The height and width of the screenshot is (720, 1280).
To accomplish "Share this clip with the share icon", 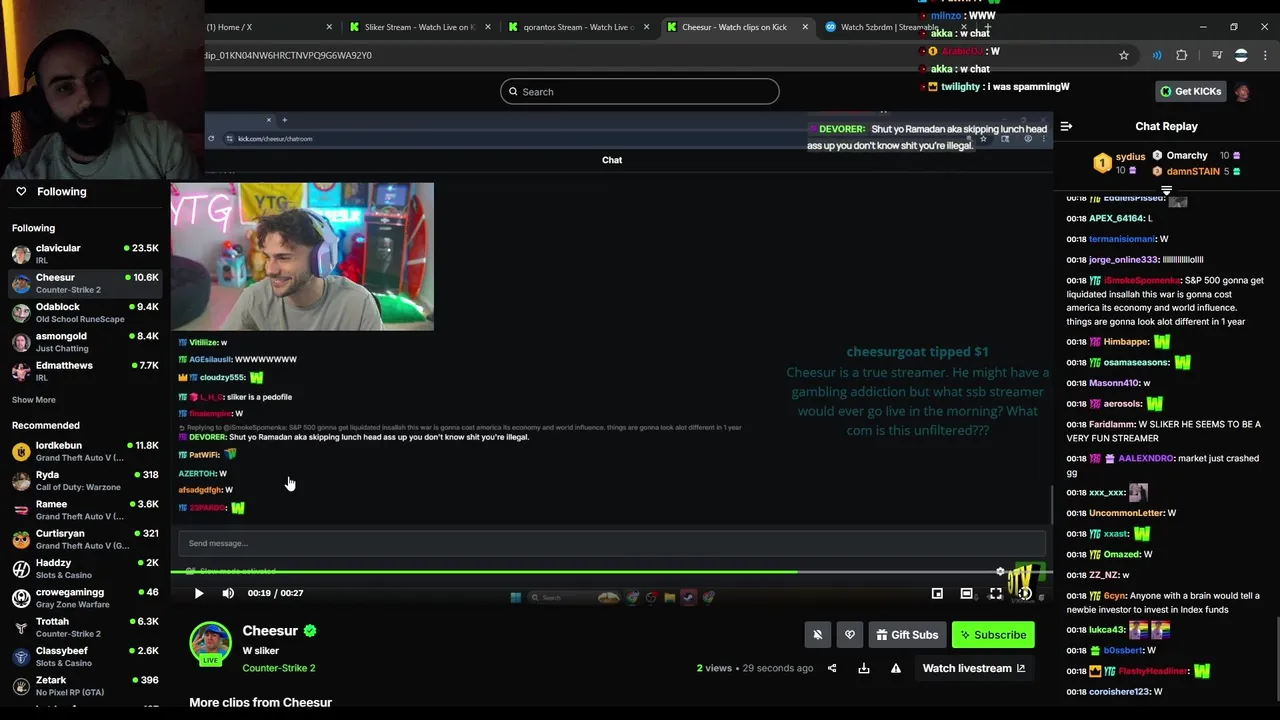I will tap(832, 668).
